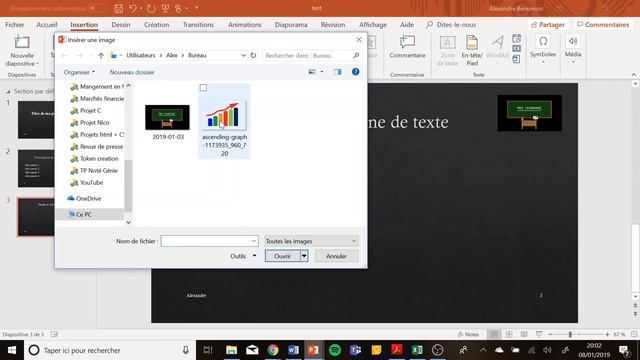This screenshot has height=360, width=640.
Task: Open Toutes les images filter dropdown
Action: point(311,241)
